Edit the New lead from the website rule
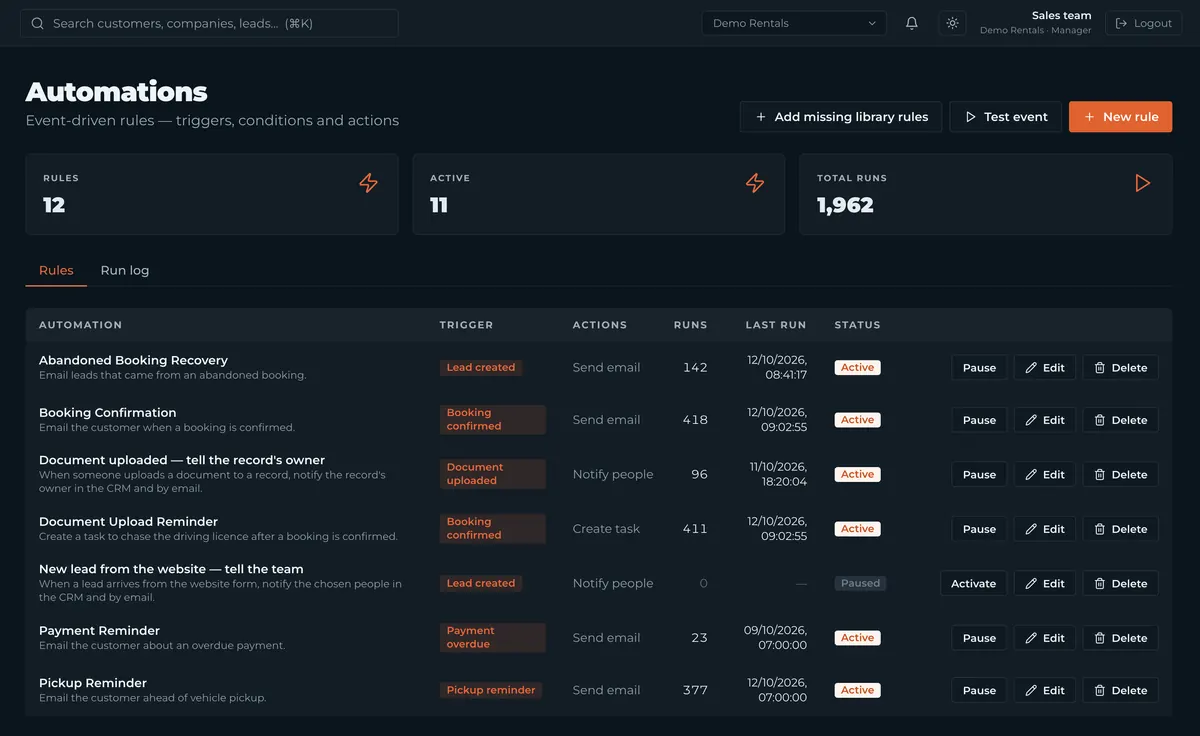Image resolution: width=1200 pixels, height=736 pixels. click(1045, 584)
